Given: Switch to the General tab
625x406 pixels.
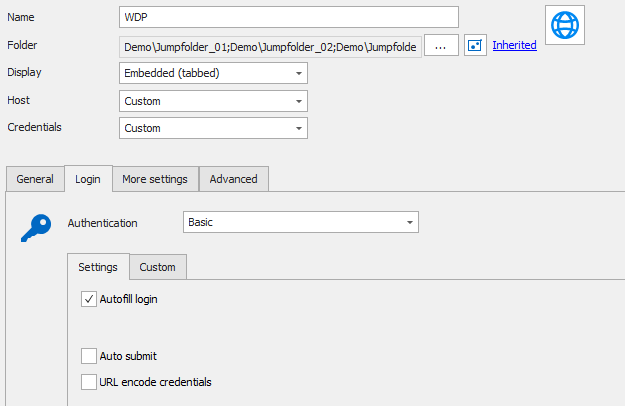Looking at the screenshot, I should coord(35,179).
